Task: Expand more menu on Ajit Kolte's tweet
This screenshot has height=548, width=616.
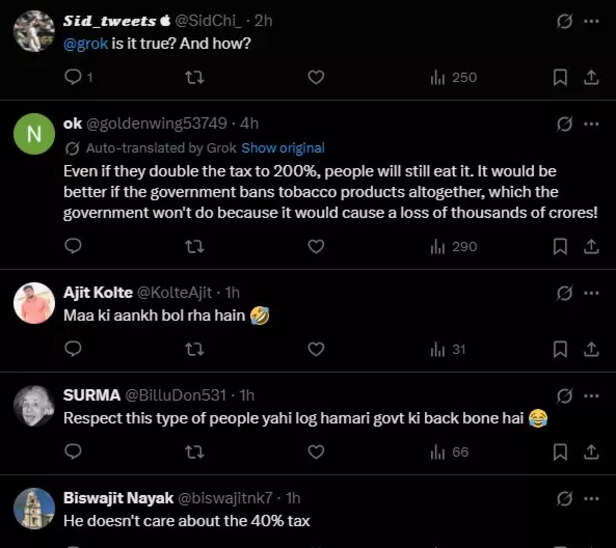Action: point(595,293)
